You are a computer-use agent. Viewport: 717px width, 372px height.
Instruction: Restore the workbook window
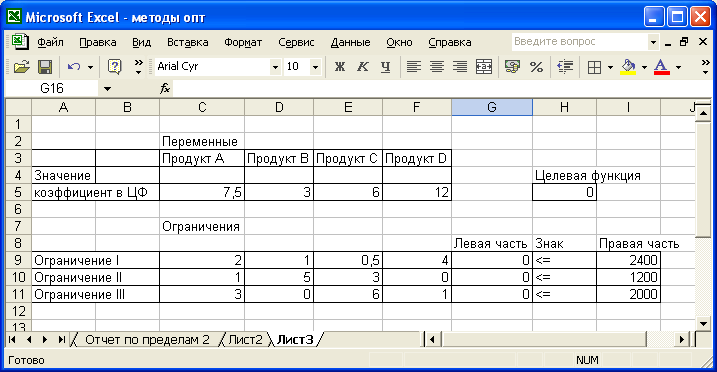pyautogui.click(x=684, y=42)
